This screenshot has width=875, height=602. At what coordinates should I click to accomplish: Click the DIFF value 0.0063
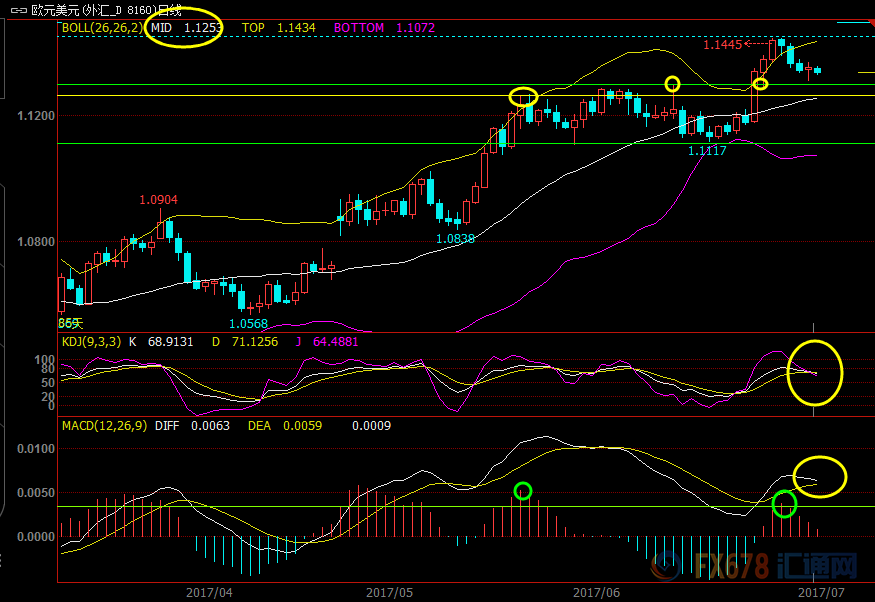point(210,426)
